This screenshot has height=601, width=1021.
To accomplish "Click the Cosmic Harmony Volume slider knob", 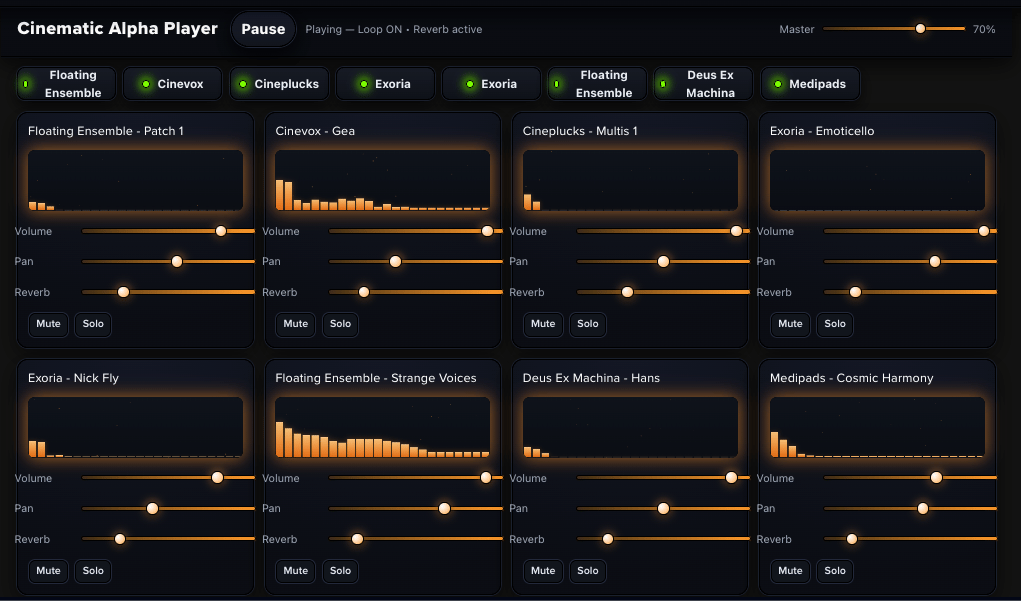I will [936, 478].
